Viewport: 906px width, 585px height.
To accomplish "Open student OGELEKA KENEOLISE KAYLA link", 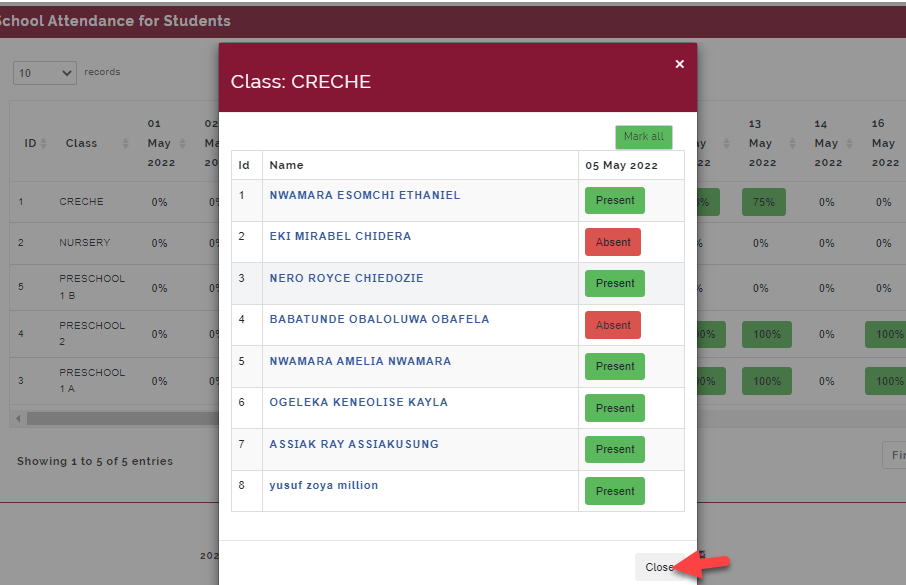I will [x=358, y=402].
